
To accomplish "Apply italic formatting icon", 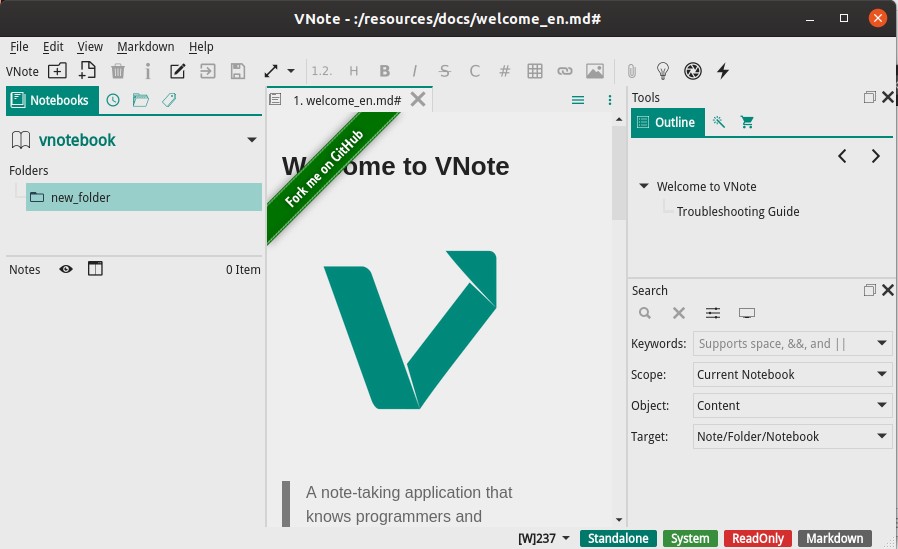I will [x=415, y=71].
